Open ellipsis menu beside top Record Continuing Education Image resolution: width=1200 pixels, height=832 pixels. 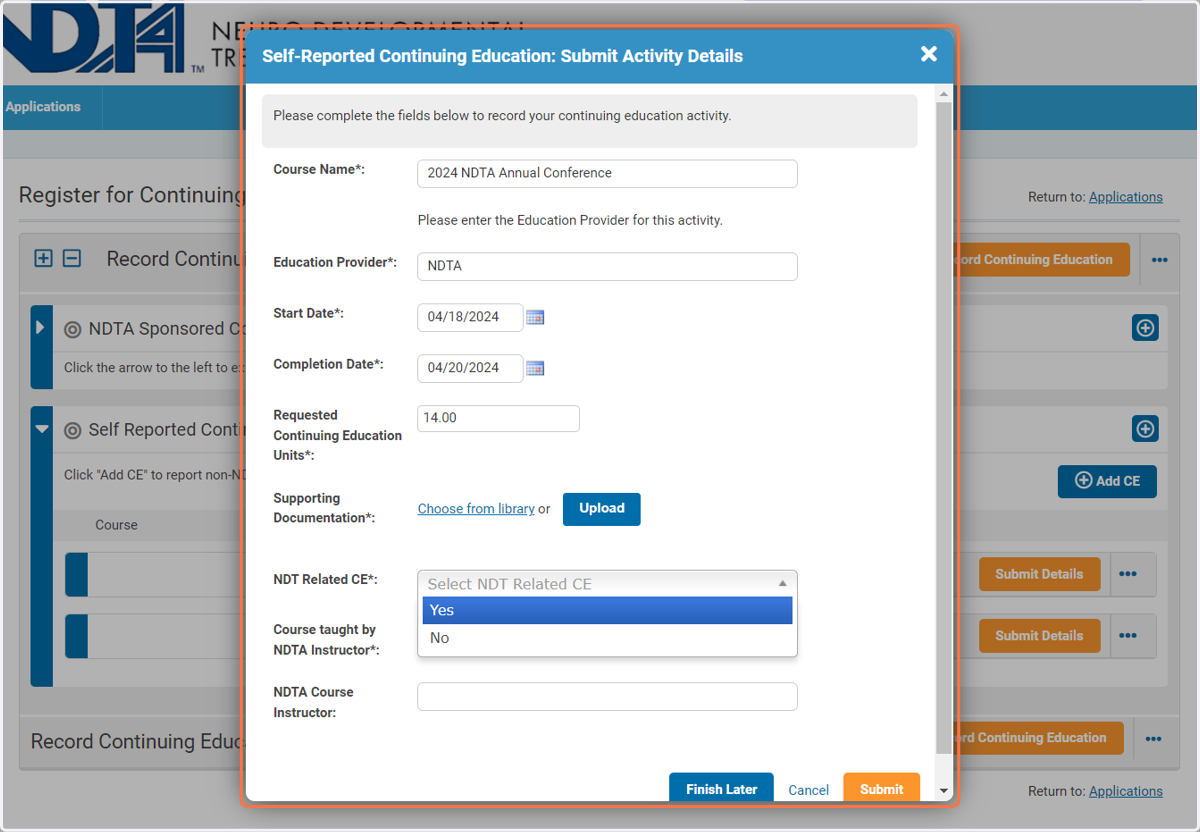tap(1159, 260)
